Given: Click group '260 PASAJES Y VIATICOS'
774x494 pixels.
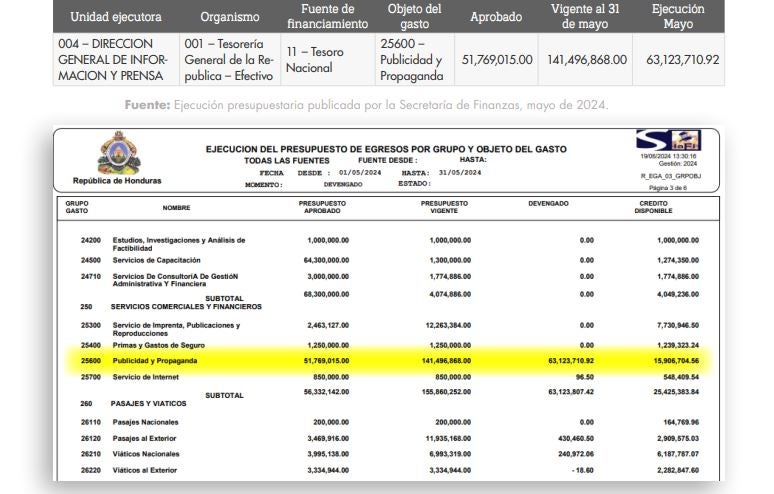Looking at the screenshot, I should [133, 404].
